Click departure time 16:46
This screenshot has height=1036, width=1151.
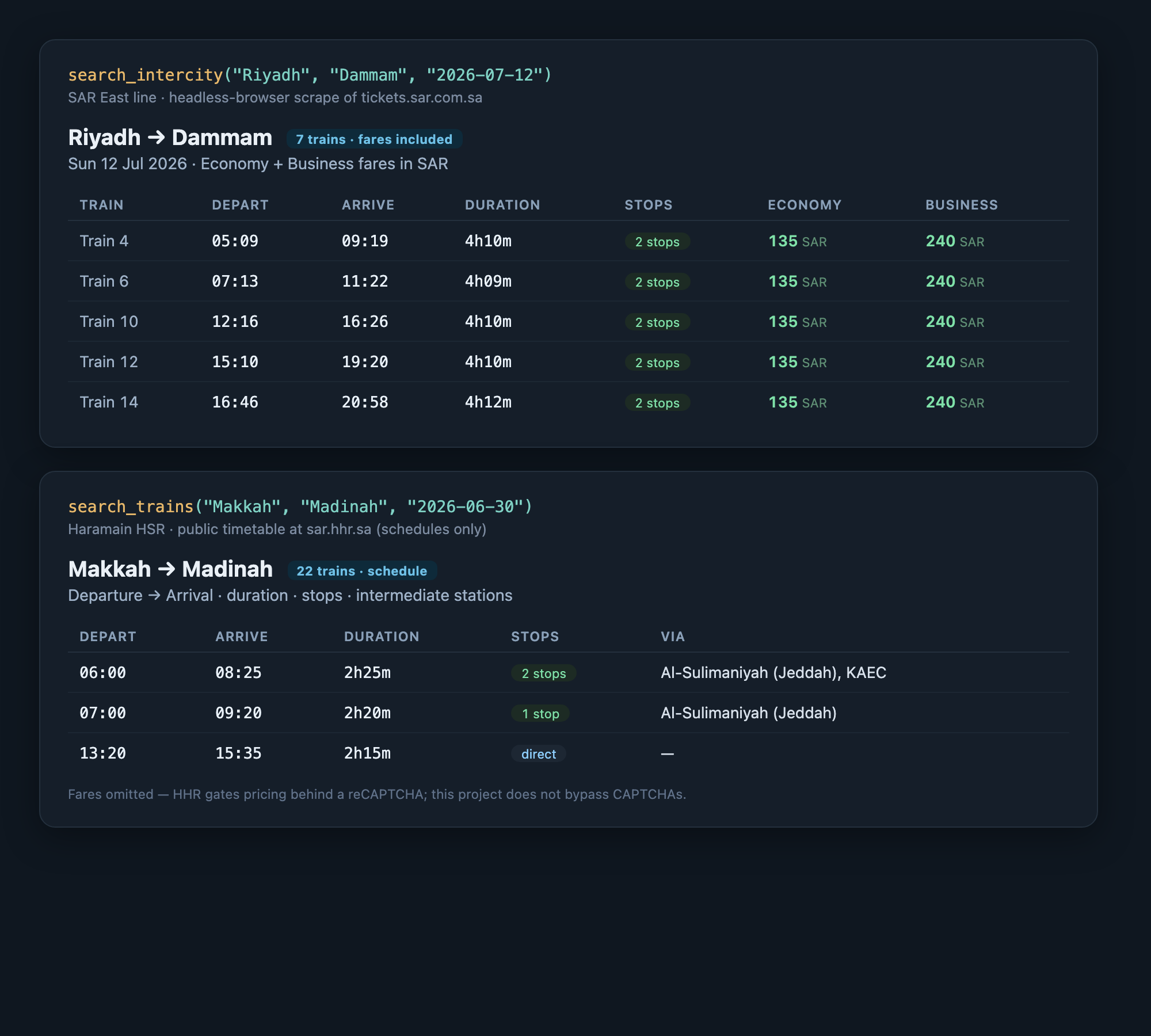[x=235, y=402]
